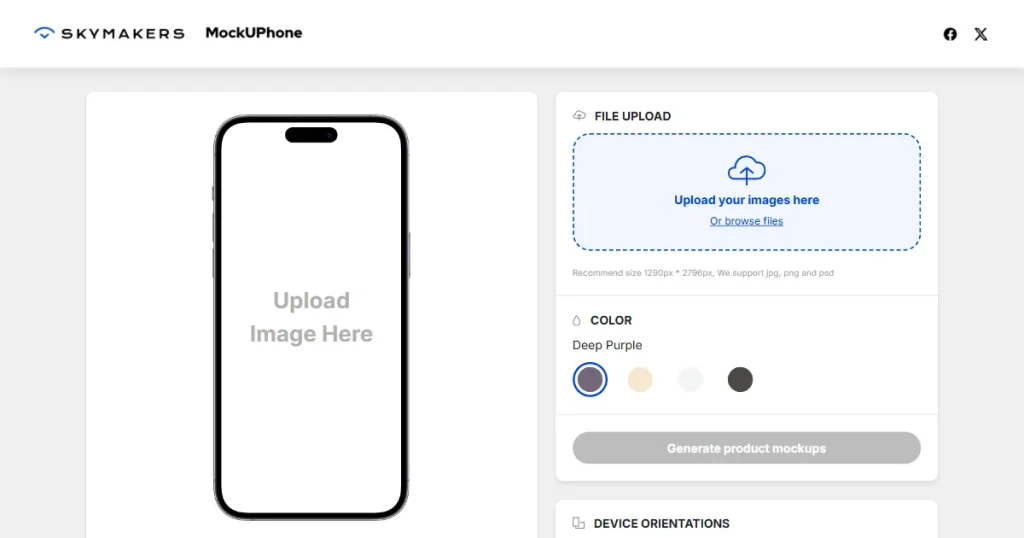Click the FILE UPLOAD heading
Image resolution: width=1024 pixels, height=538 pixels.
632,116
